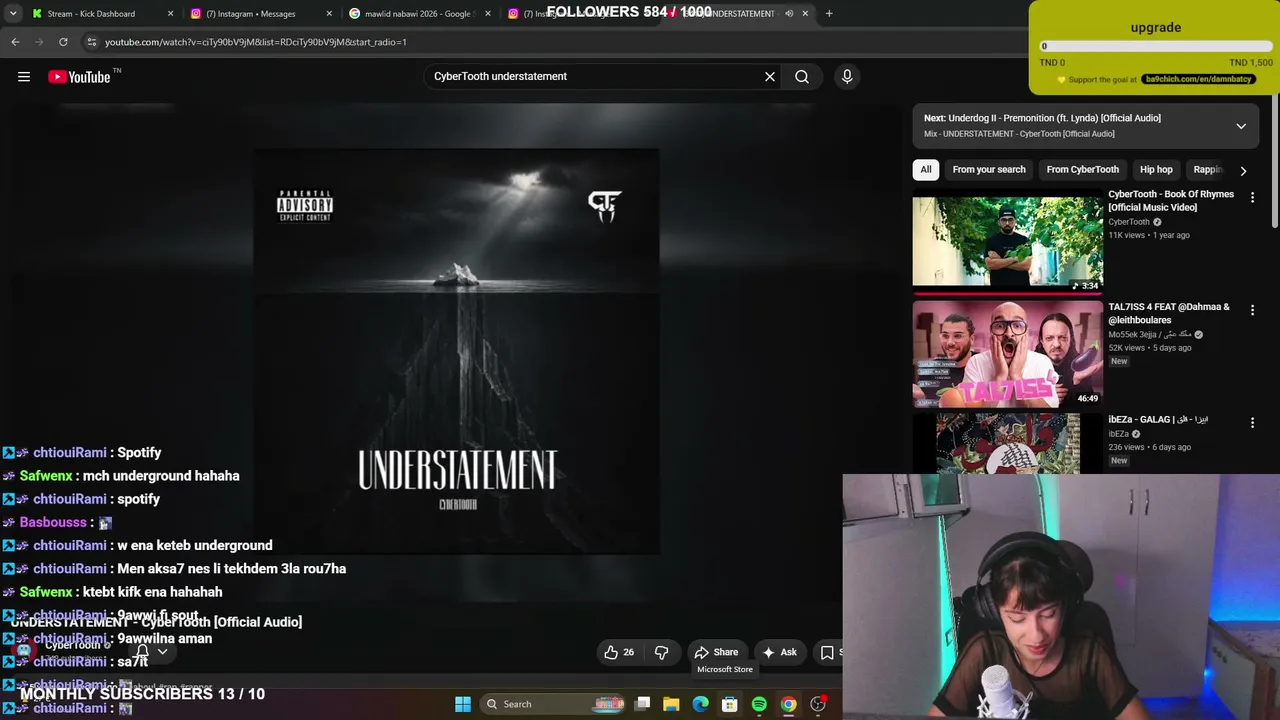Viewport: 1280px width, 720px height.
Task: Open Spotify from taskbar
Action: pyautogui.click(x=759, y=704)
